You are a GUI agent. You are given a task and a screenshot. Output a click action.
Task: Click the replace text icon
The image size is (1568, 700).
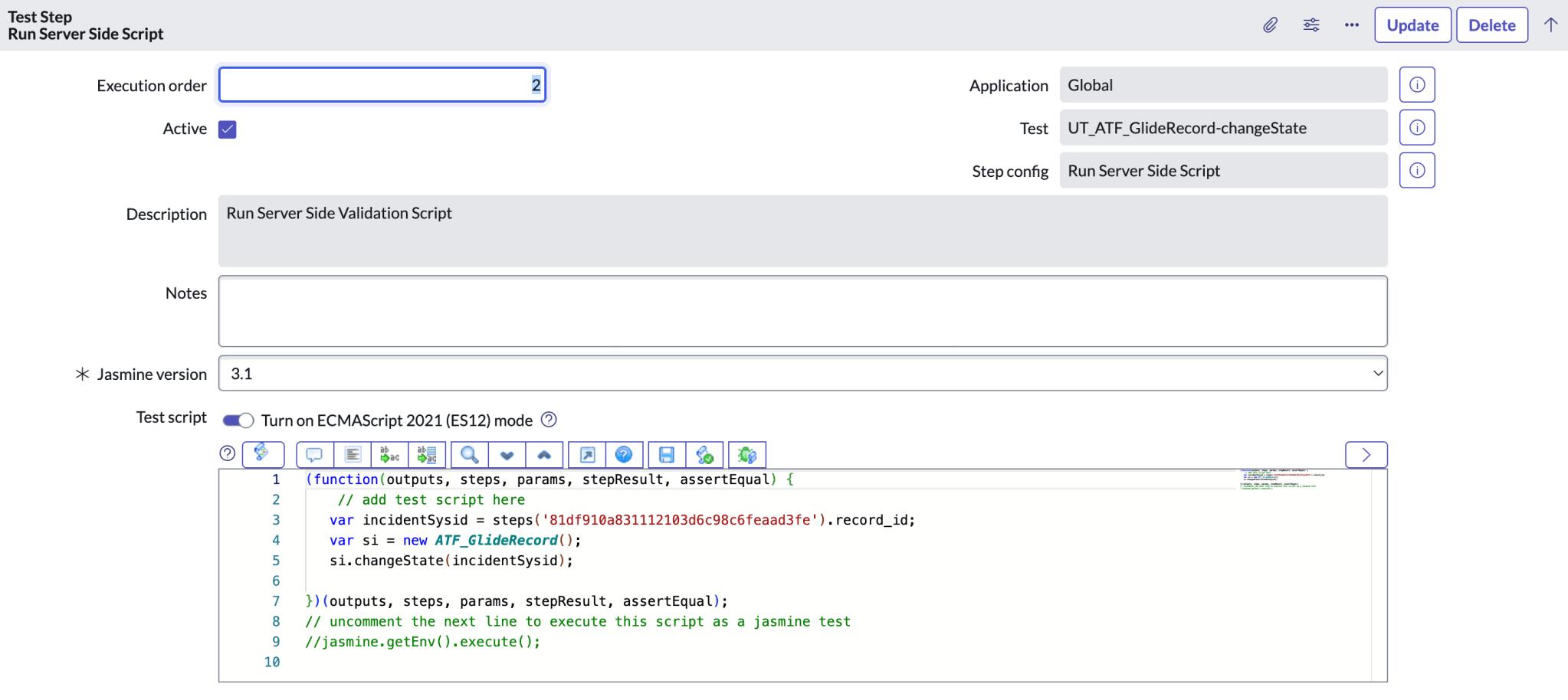pyautogui.click(x=389, y=455)
